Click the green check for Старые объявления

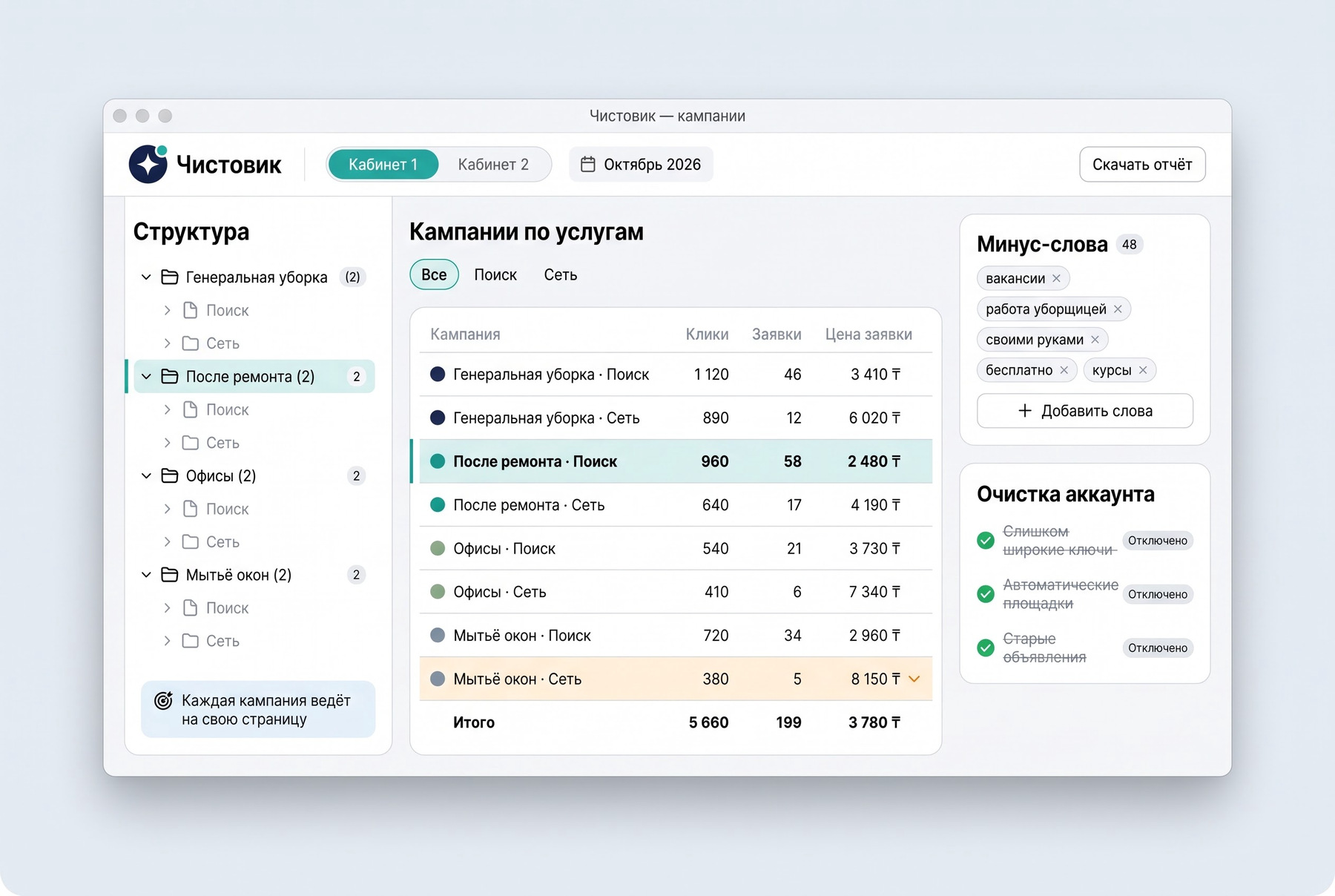(986, 648)
